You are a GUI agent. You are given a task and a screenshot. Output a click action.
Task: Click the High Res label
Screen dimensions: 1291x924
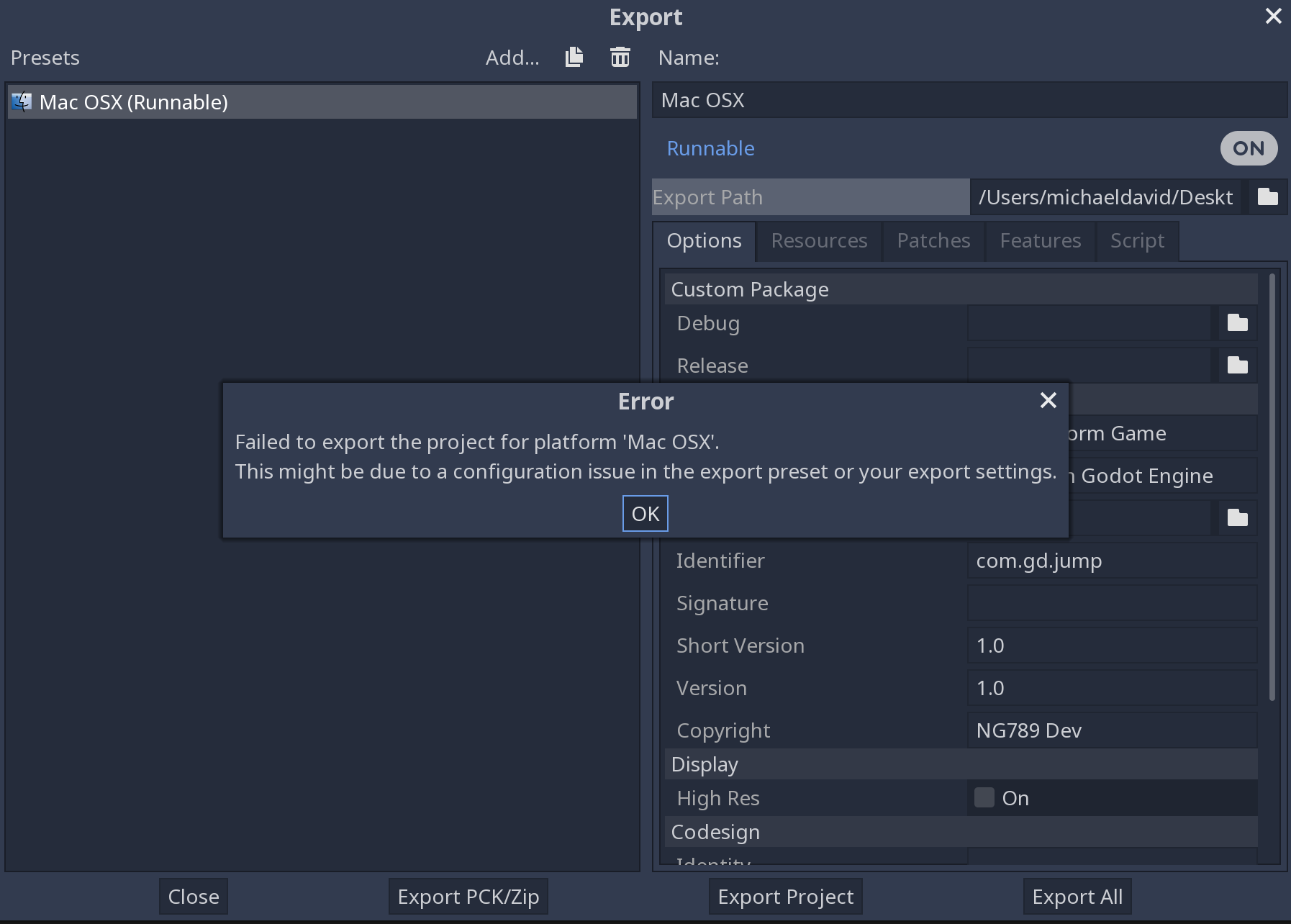[718, 798]
